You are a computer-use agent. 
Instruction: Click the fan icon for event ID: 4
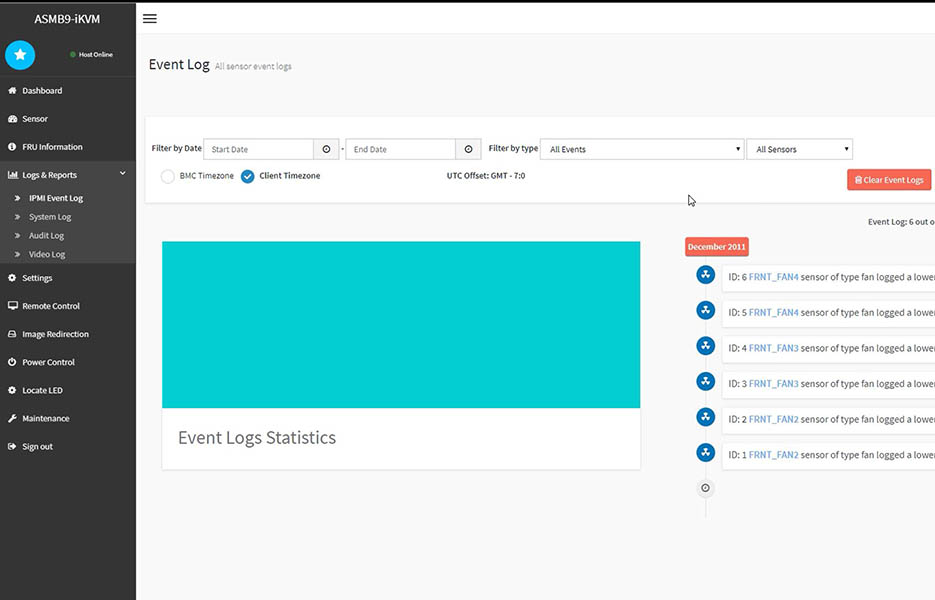click(x=705, y=346)
